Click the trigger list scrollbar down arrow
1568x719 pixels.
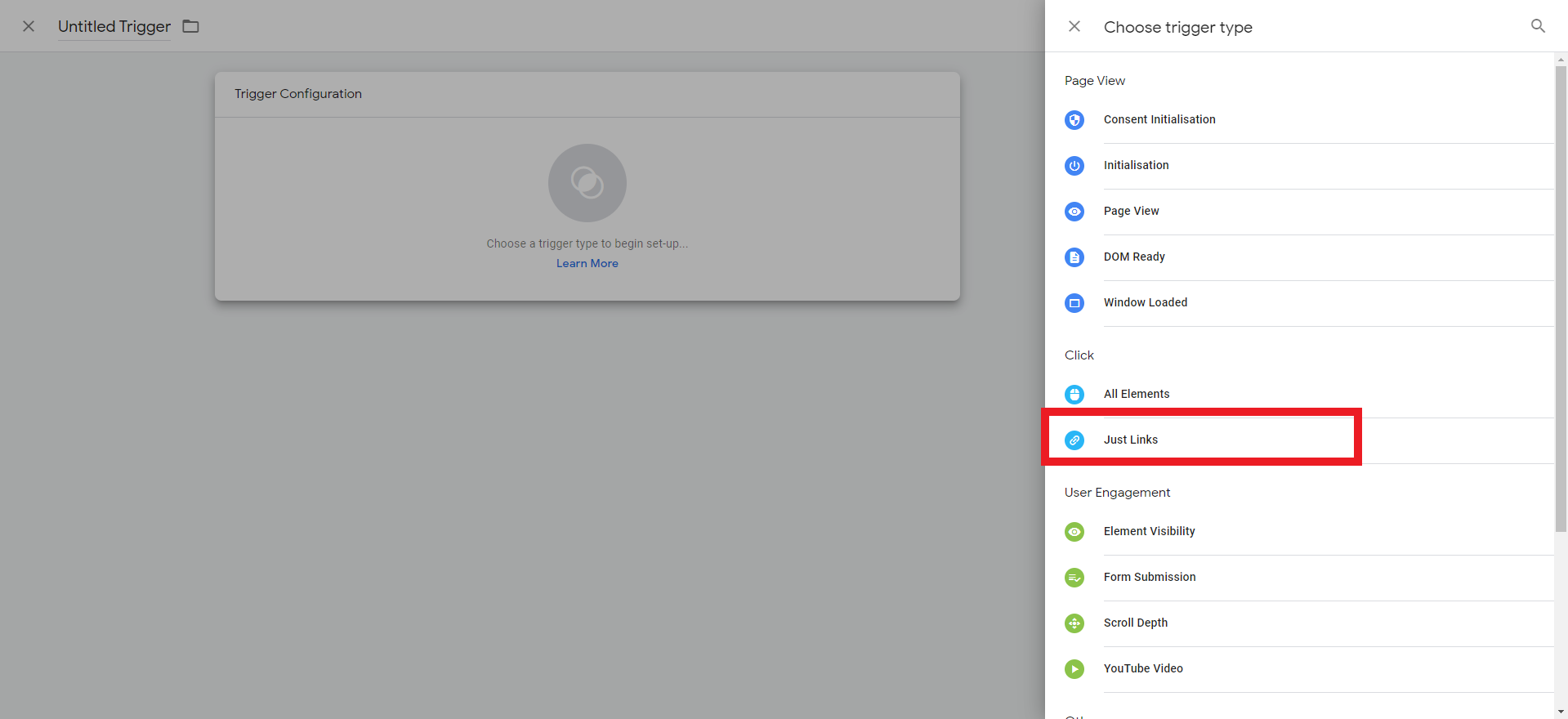click(x=1561, y=712)
